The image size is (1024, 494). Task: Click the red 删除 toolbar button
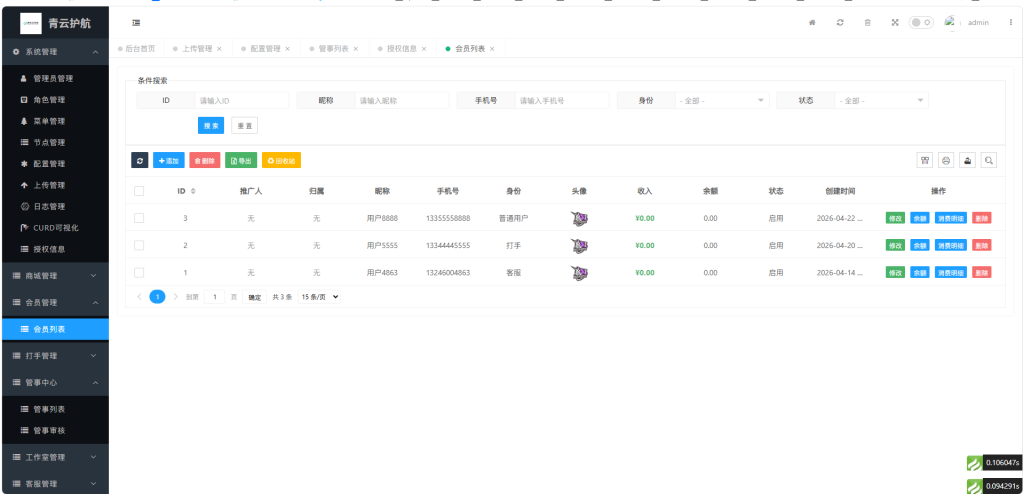point(204,160)
